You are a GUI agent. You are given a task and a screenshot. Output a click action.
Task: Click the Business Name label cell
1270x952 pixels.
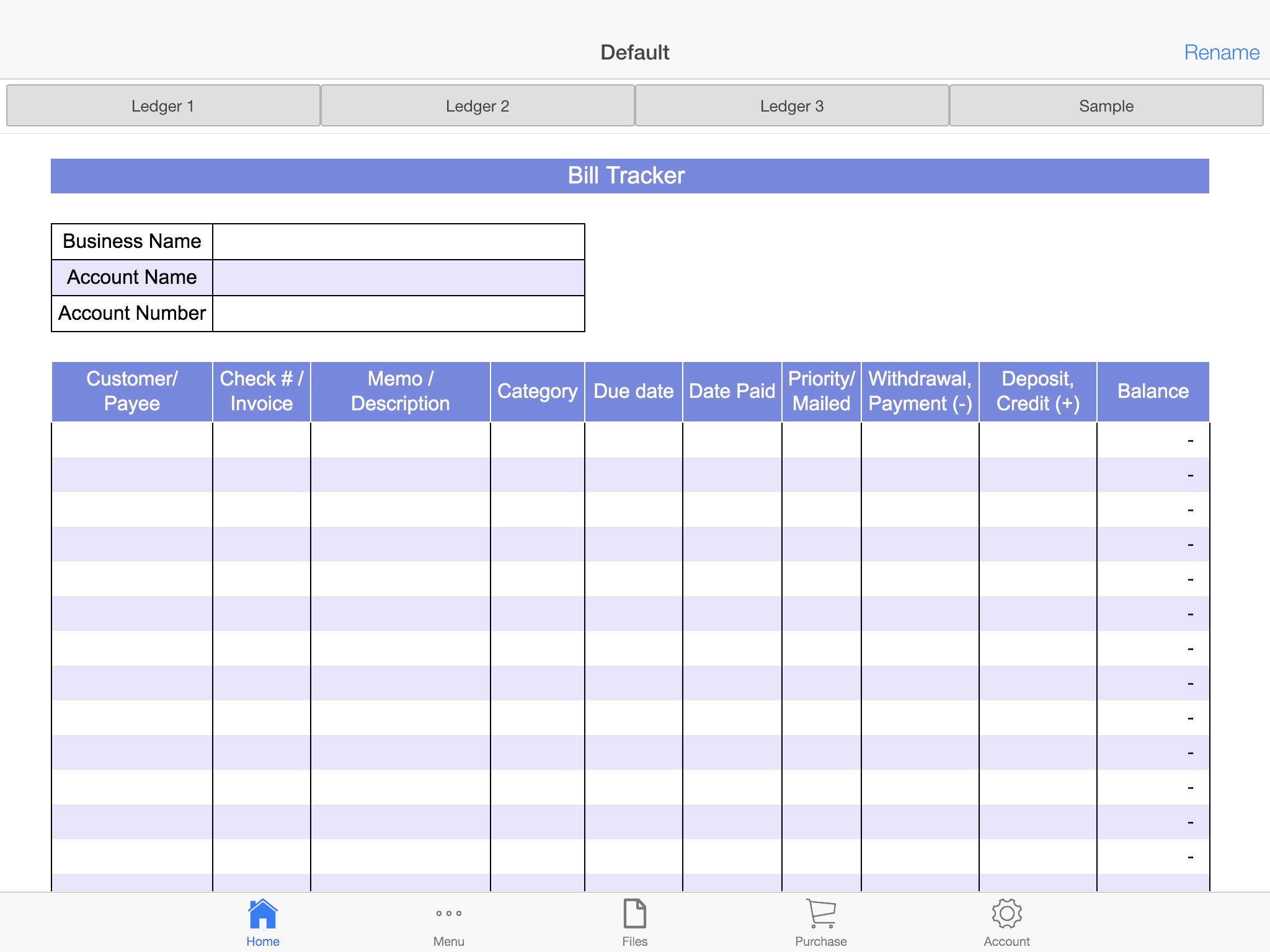[132, 242]
